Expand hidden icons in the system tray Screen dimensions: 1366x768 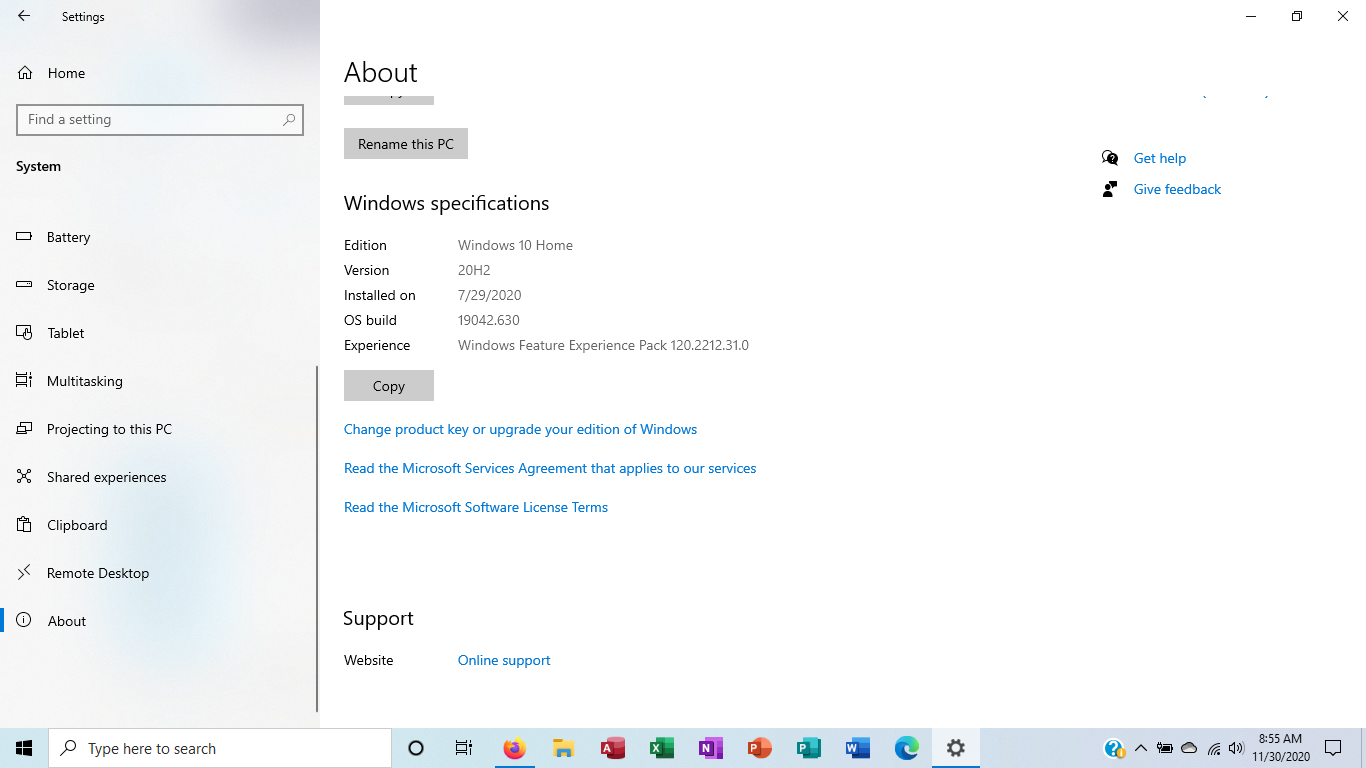click(x=1140, y=747)
